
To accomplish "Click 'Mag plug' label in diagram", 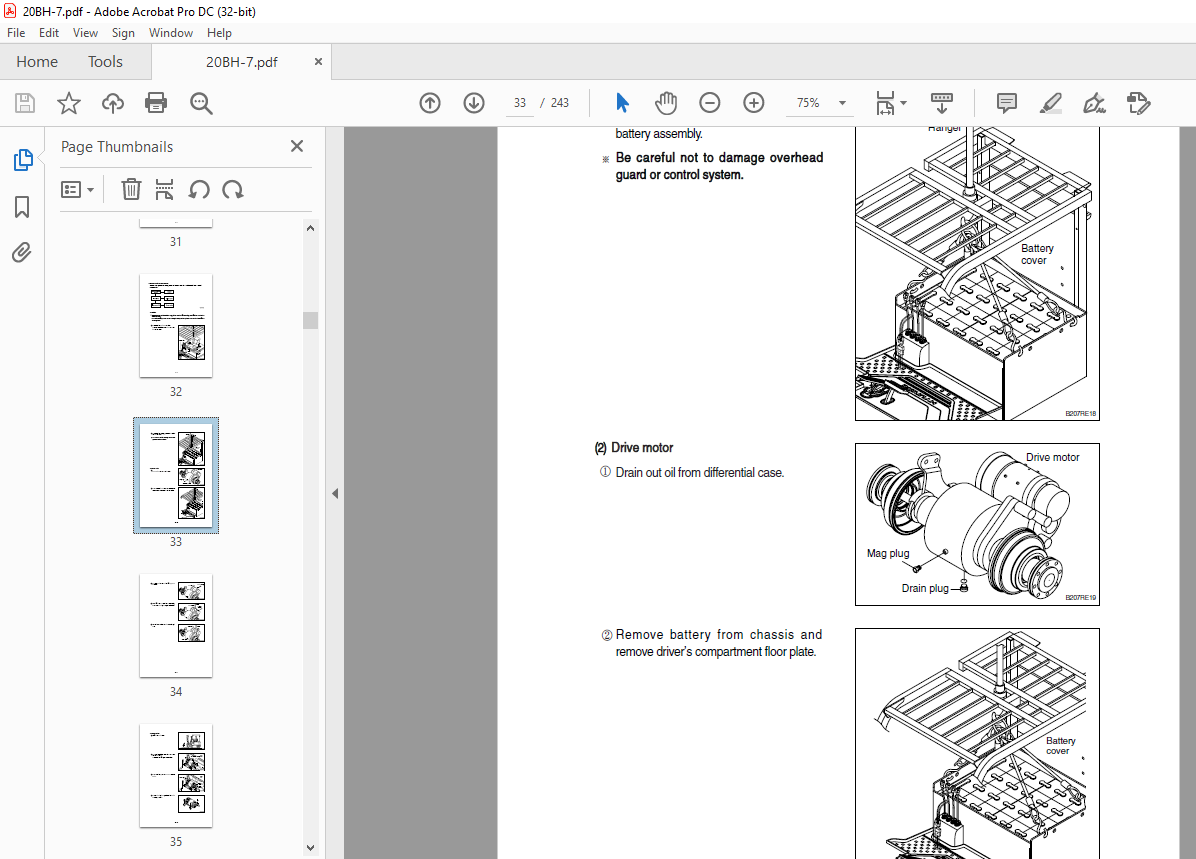I will click(888, 553).
